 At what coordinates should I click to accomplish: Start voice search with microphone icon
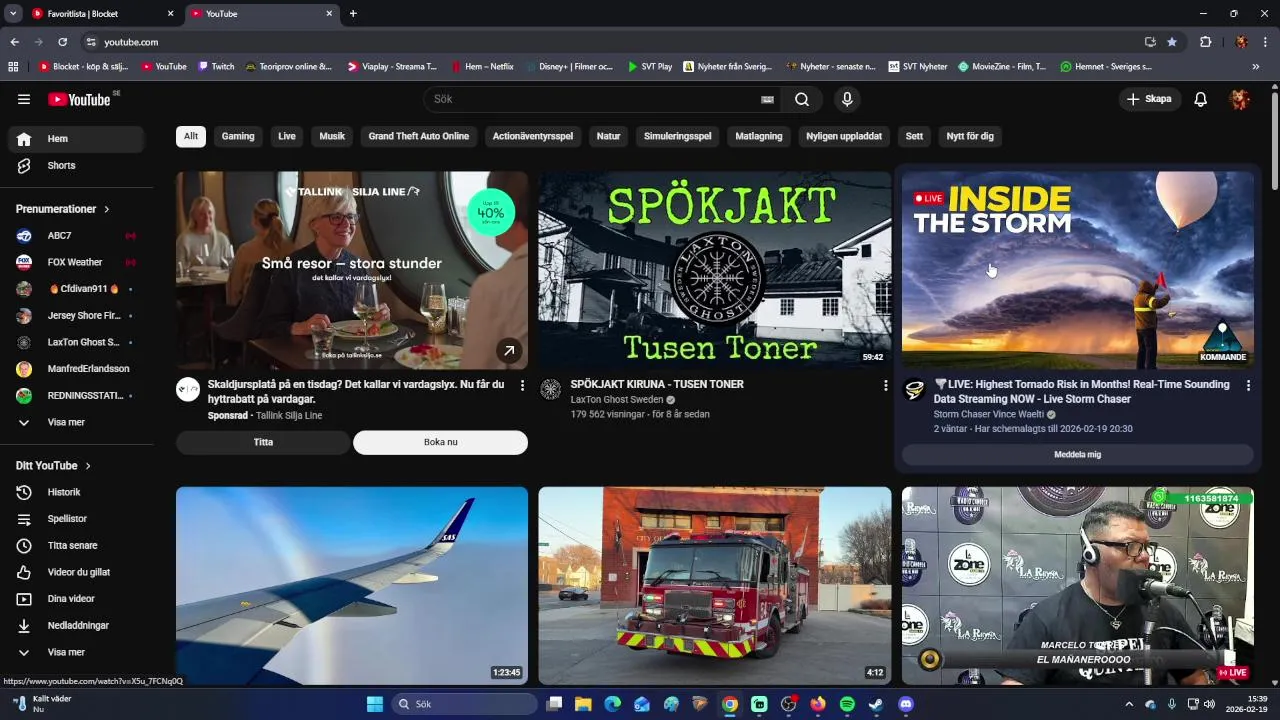(847, 99)
